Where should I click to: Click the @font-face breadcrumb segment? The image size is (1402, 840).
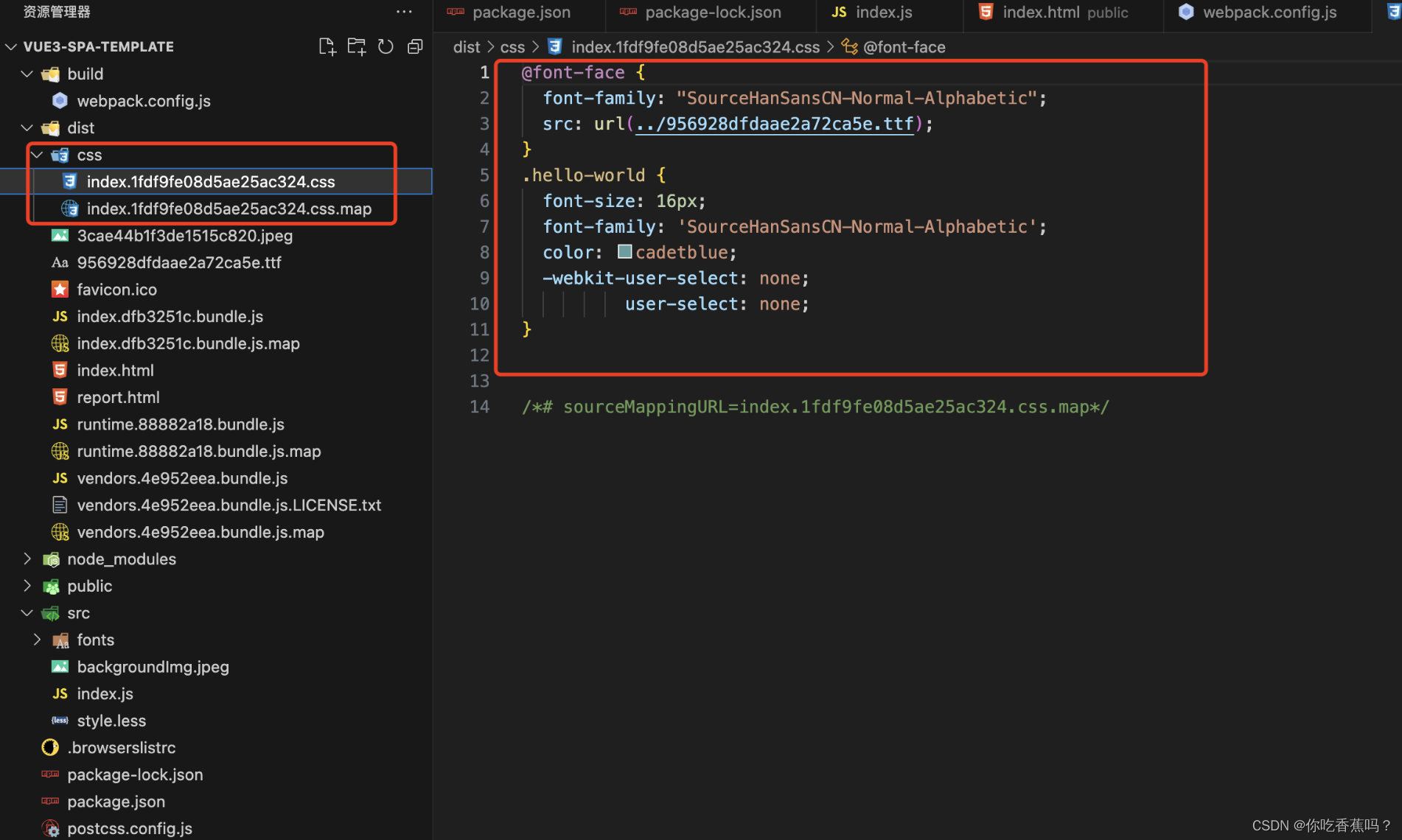point(904,47)
